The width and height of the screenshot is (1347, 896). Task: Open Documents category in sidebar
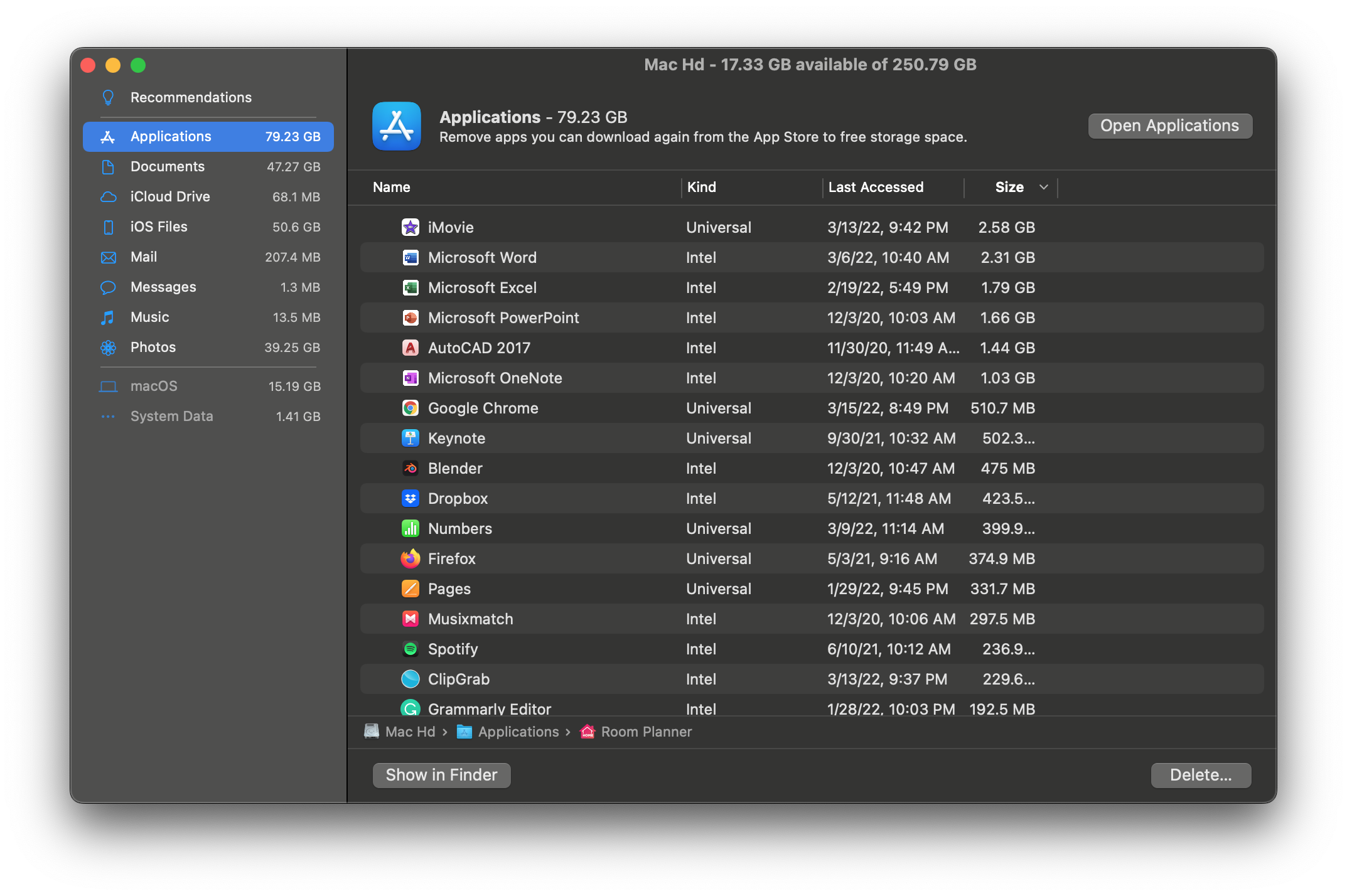(x=167, y=166)
